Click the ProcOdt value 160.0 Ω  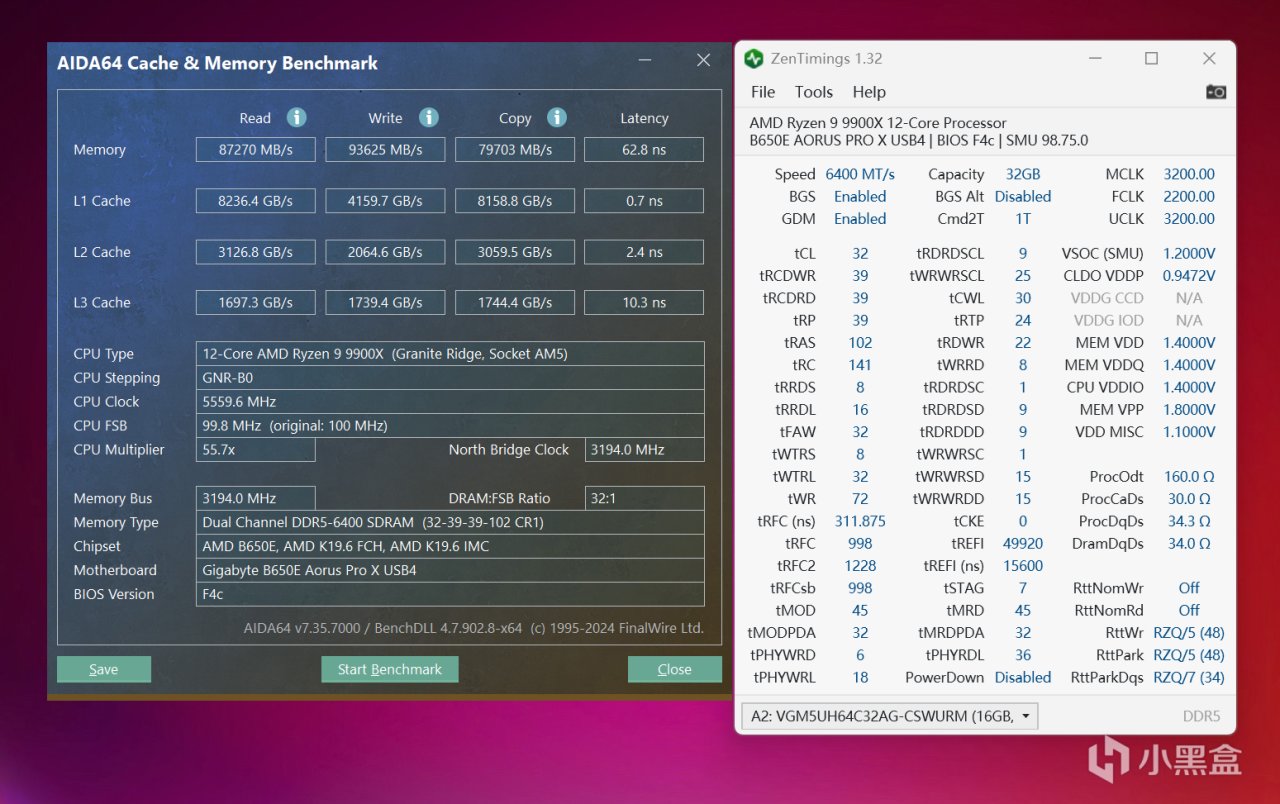pos(1189,477)
